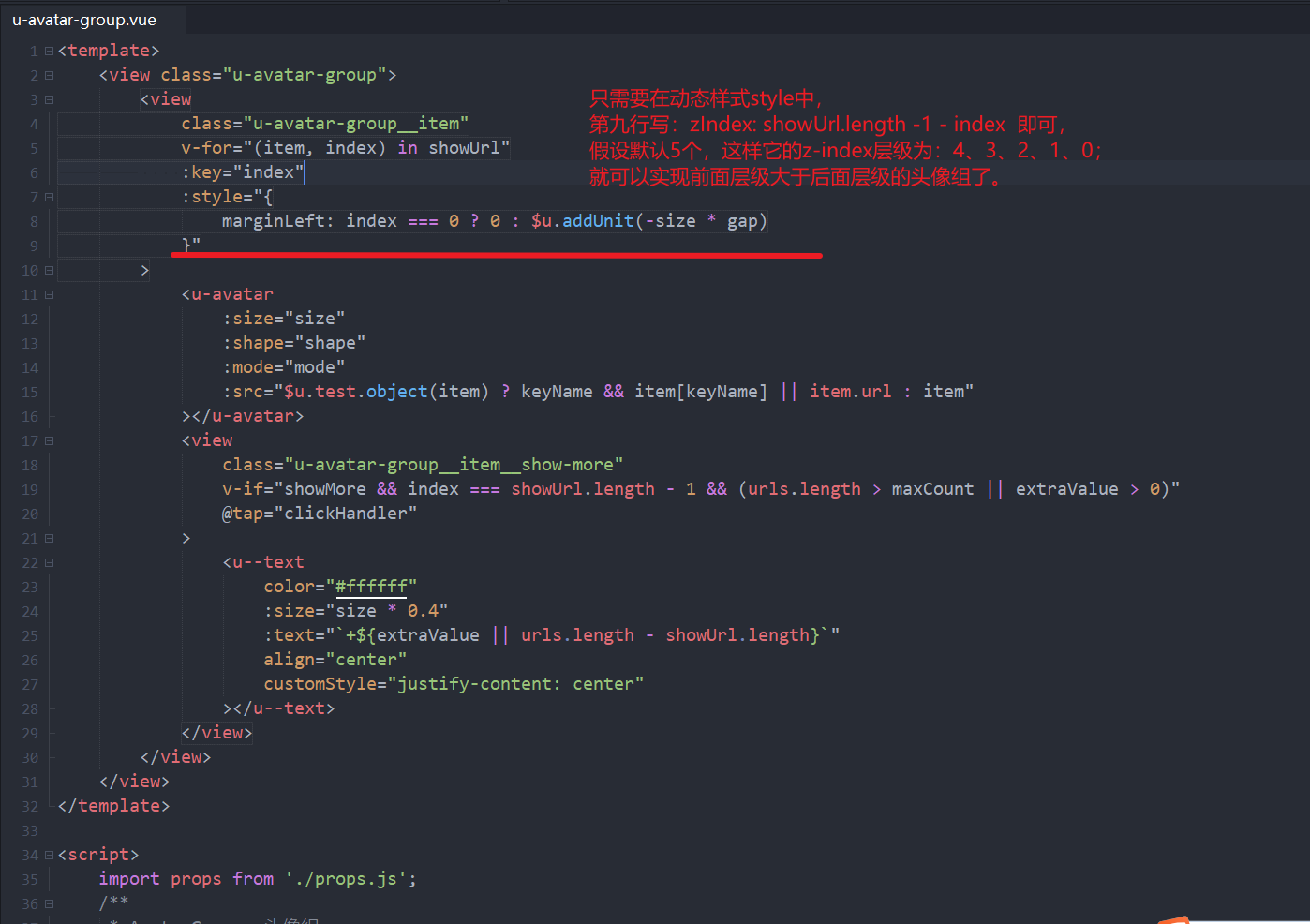Click the :text template string on line 25
The width and height of the screenshot is (1310, 924).
pos(552,635)
